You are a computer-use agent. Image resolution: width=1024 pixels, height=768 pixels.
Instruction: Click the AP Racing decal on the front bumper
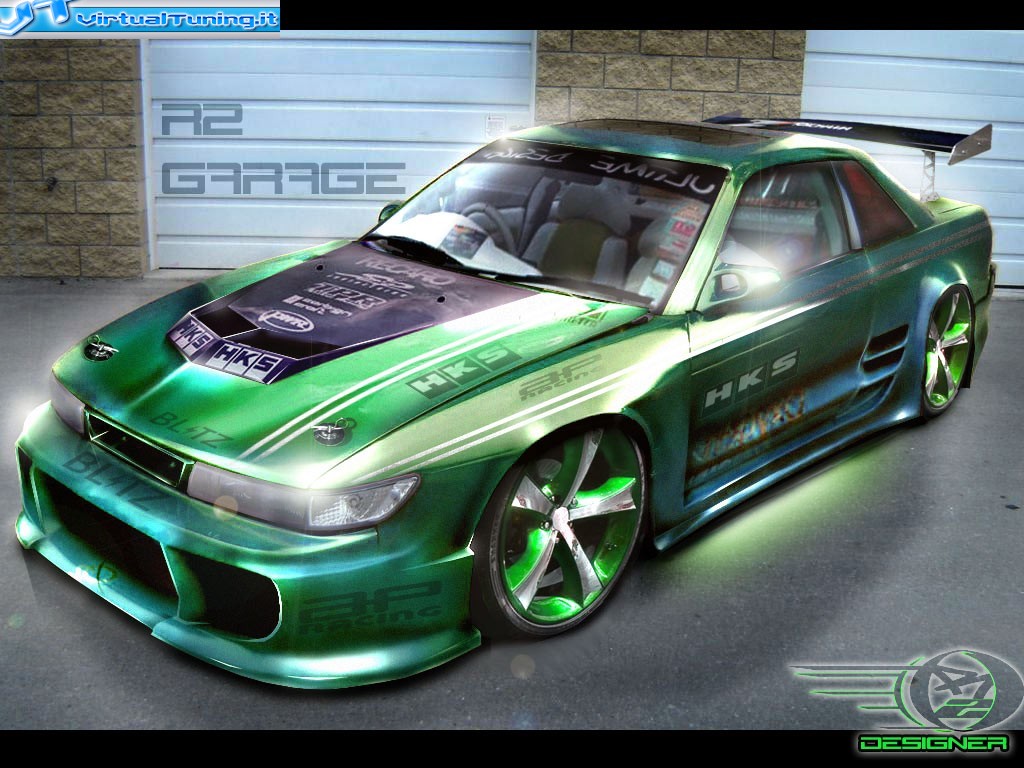tap(370, 607)
